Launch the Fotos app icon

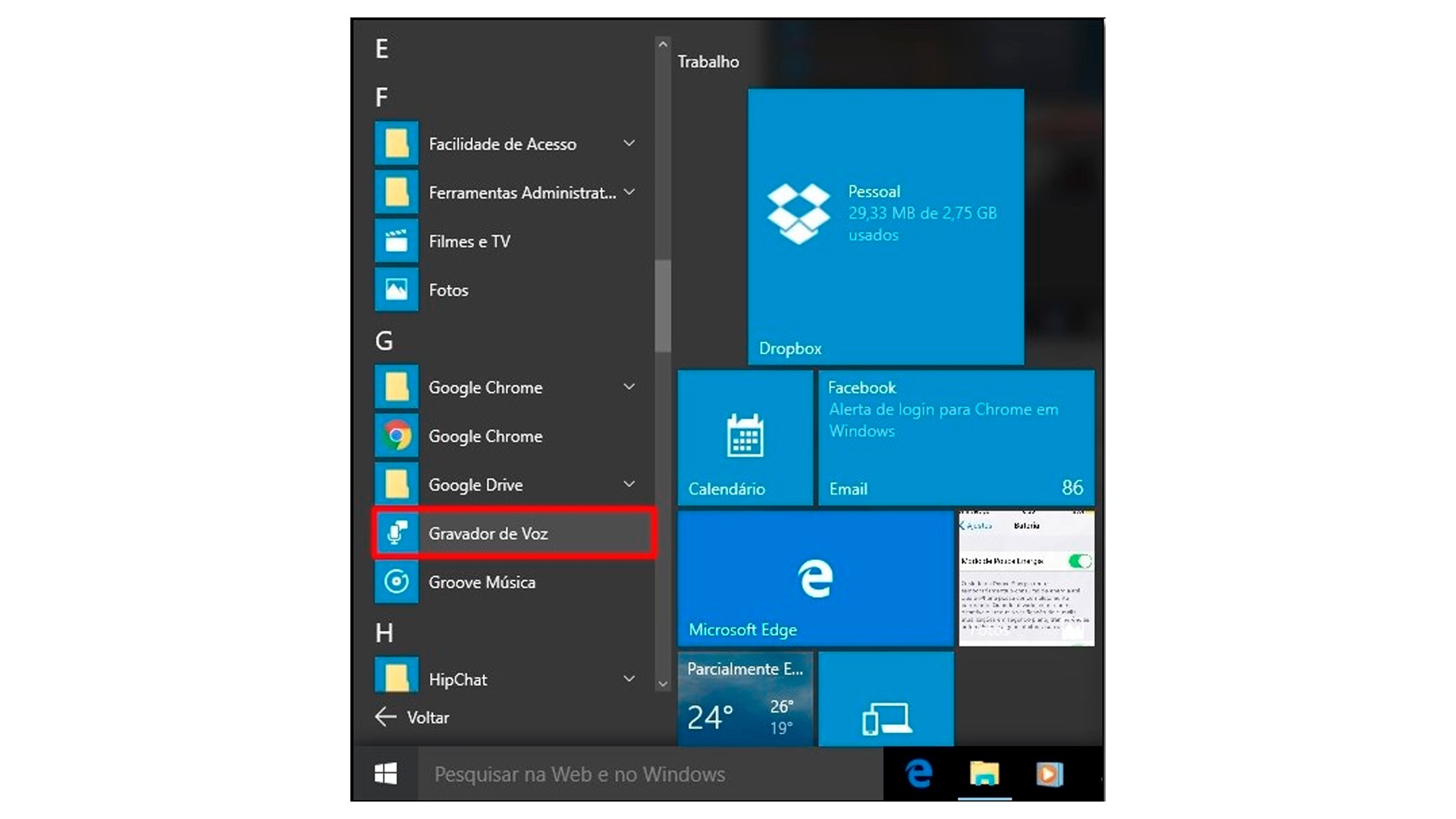(x=397, y=290)
